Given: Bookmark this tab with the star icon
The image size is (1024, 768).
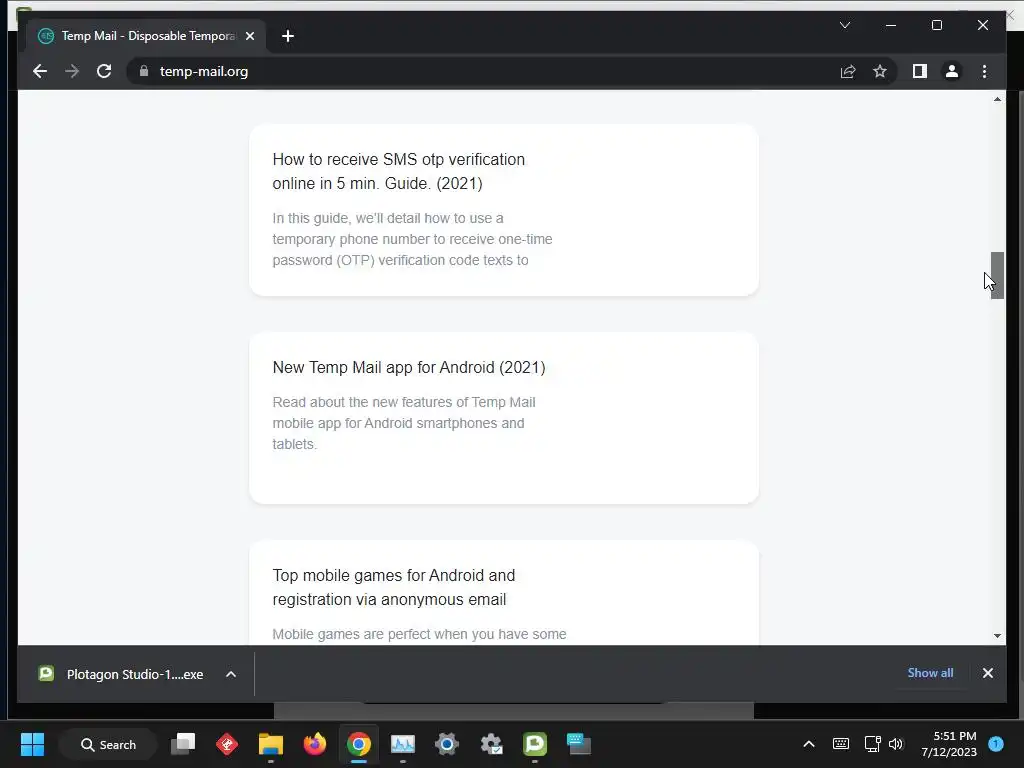Looking at the screenshot, I should point(880,71).
